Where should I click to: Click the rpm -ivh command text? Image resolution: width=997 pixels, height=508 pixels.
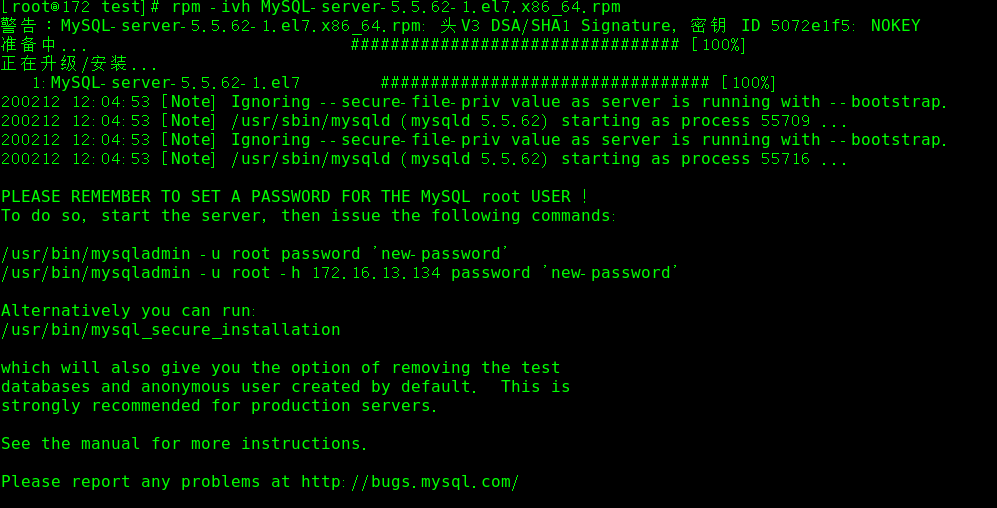pyautogui.click(x=396, y=8)
